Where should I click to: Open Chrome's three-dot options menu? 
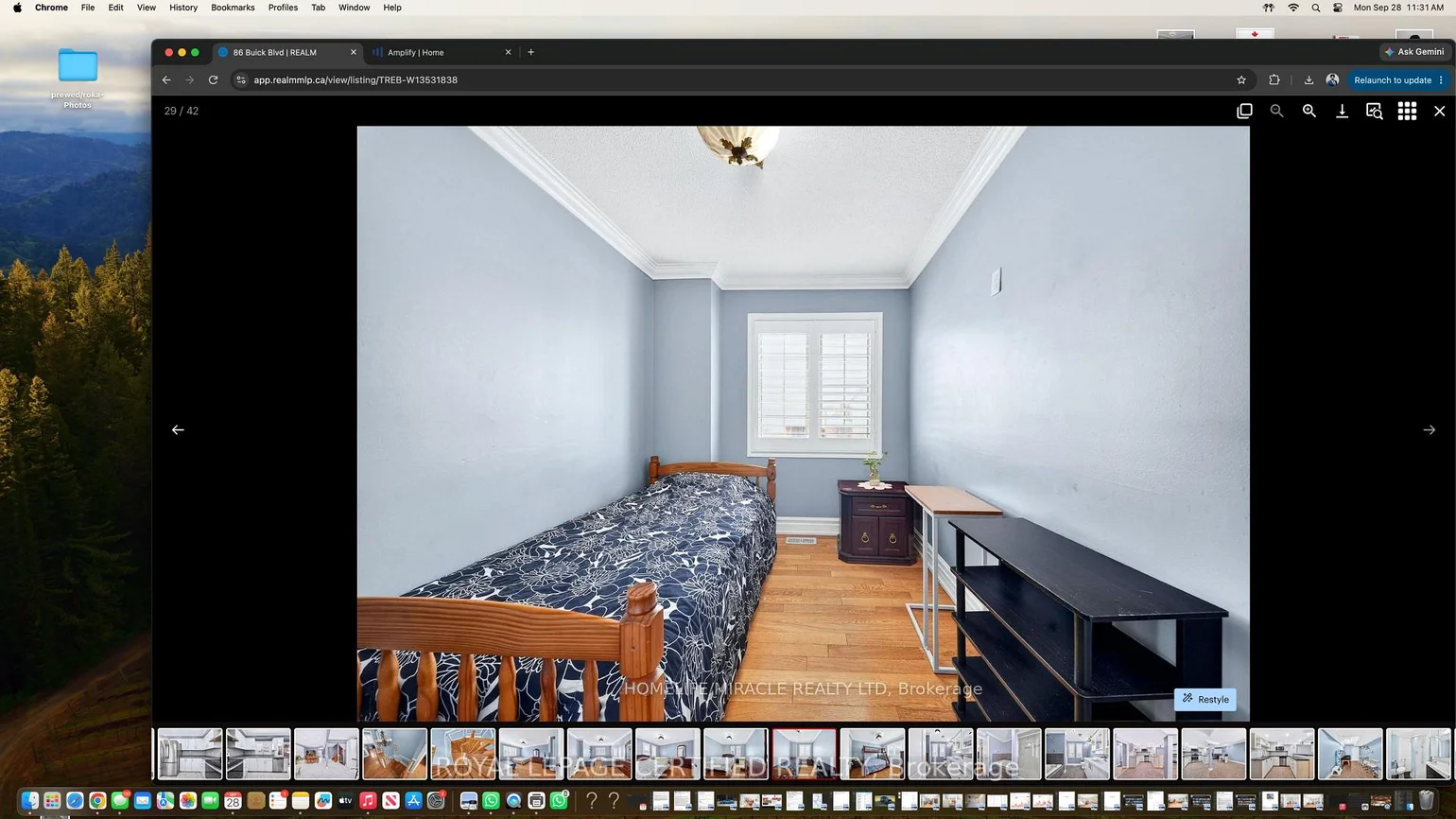pos(1441,80)
